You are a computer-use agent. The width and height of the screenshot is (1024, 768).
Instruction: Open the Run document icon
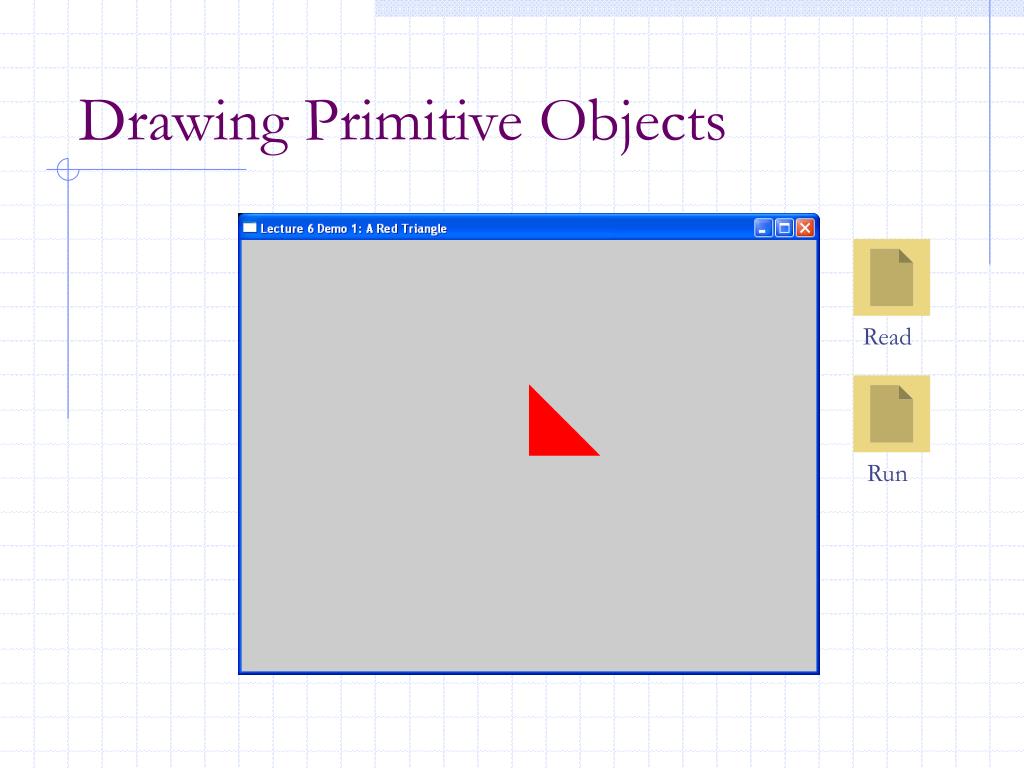tap(891, 413)
